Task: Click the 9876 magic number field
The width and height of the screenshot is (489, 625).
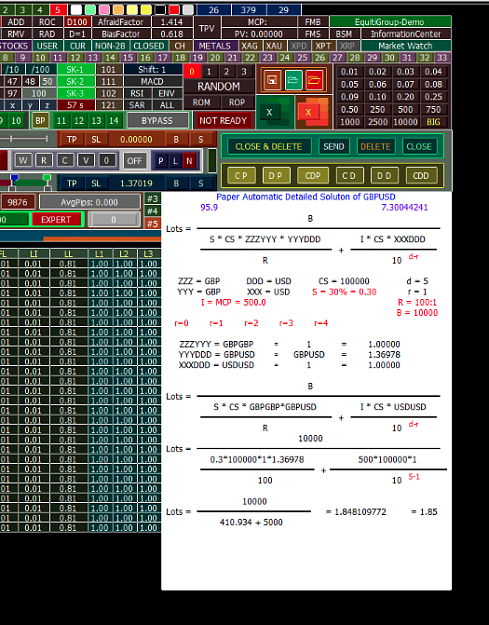Action: (17, 202)
